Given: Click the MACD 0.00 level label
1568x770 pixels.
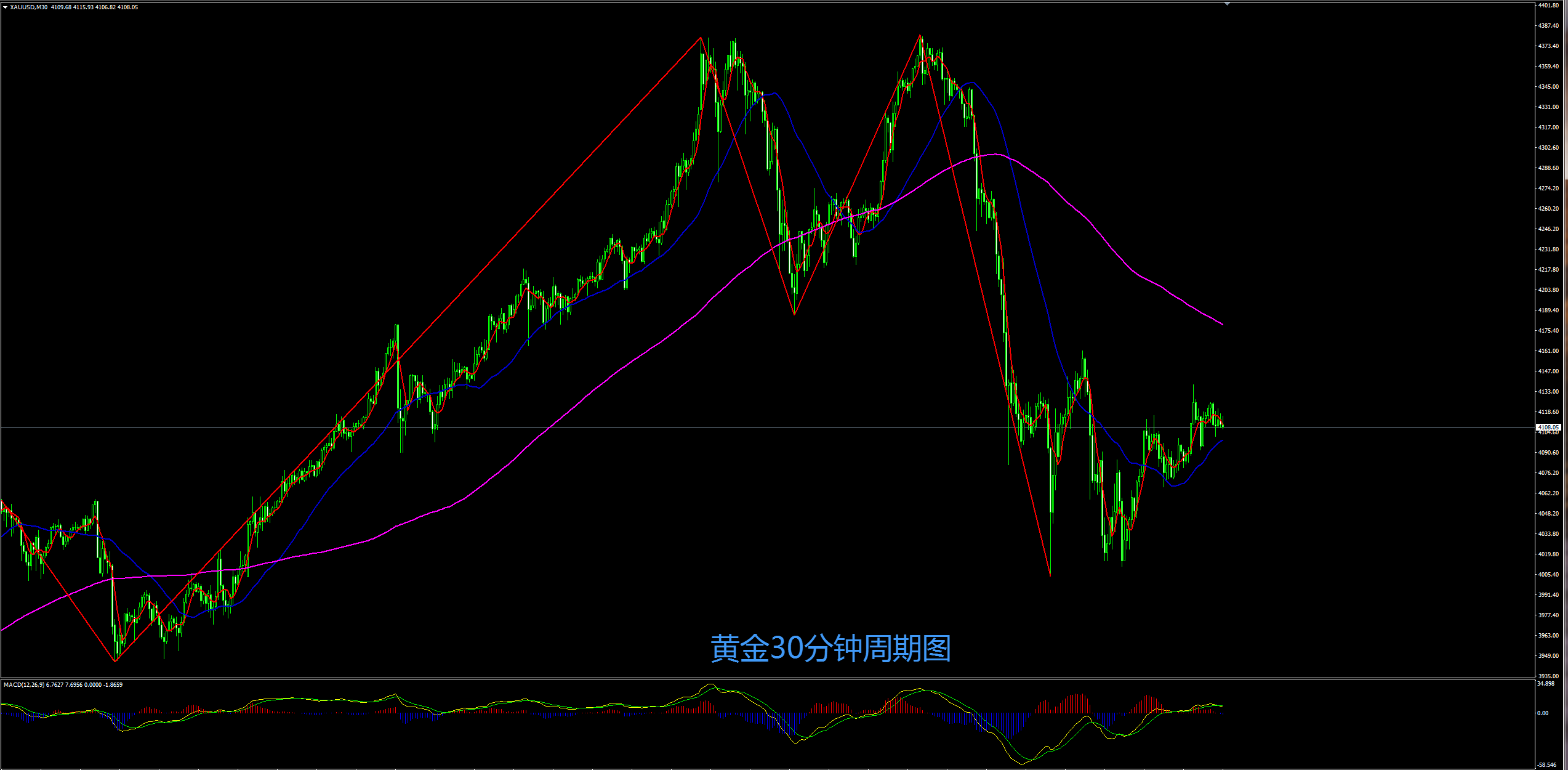Looking at the screenshot, I should pyautogui.click(x=1543, y=713).
